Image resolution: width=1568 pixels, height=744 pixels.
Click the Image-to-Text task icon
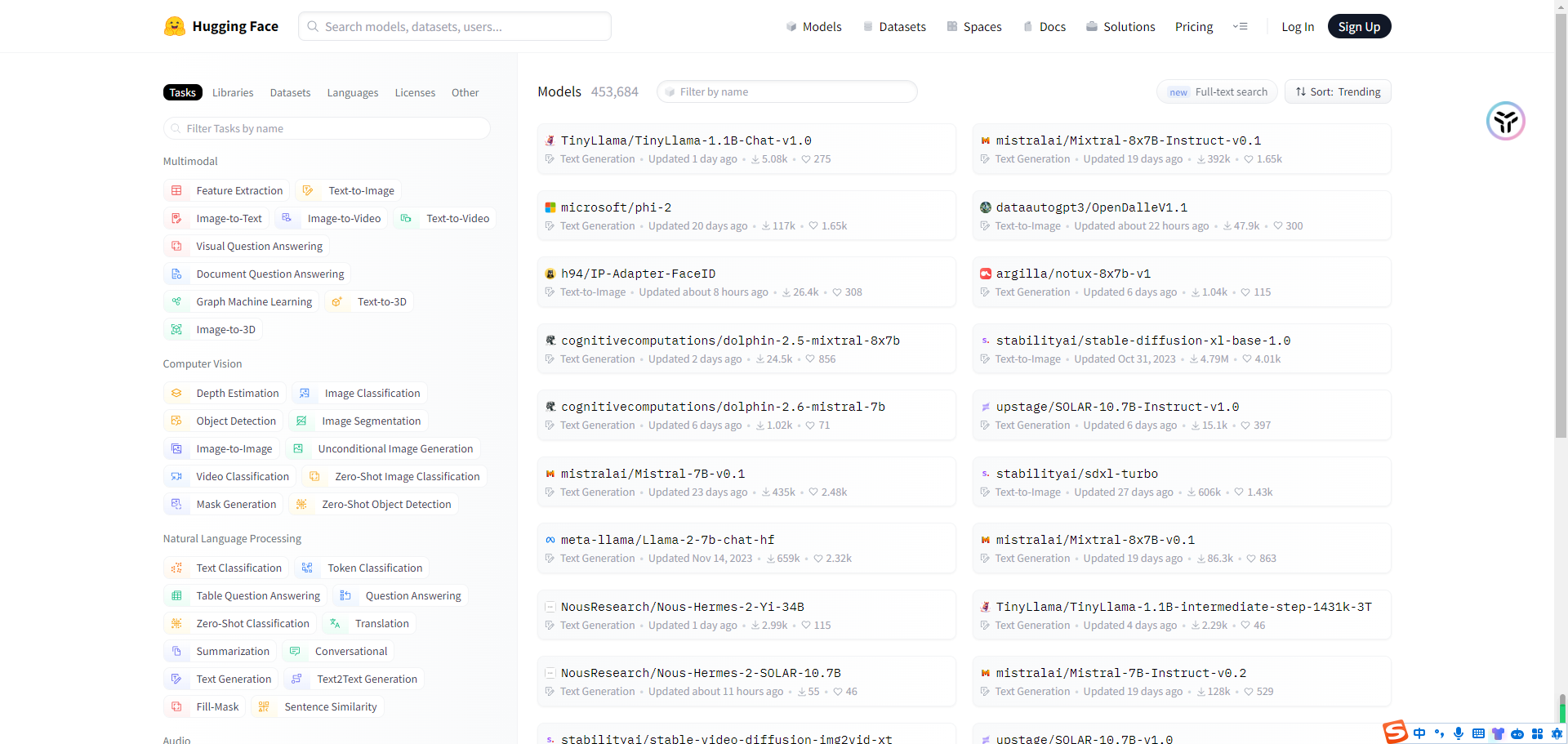(x=176, y=218)
